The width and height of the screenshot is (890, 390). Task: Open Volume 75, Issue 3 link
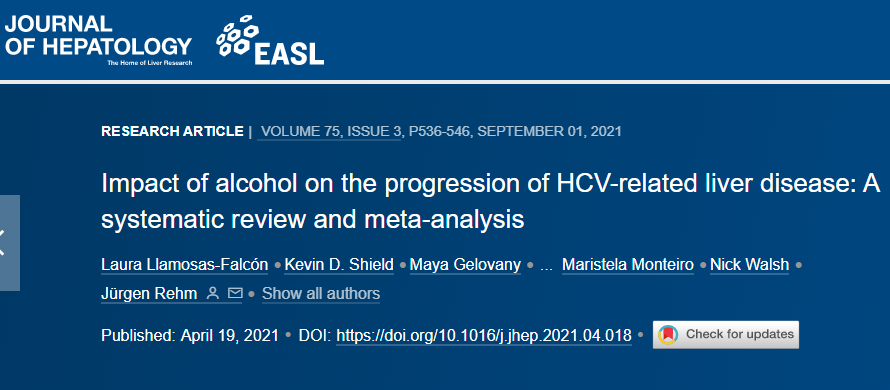coord(329,132)
